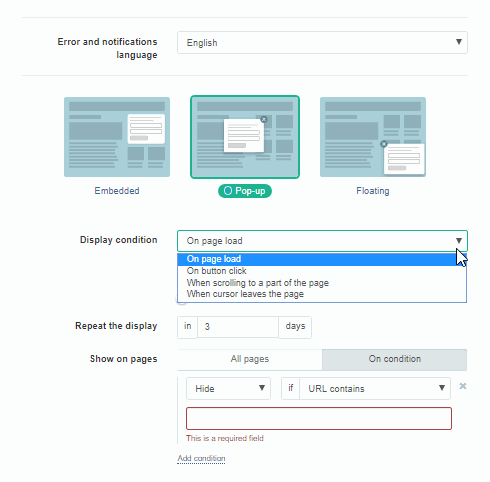Expand the Hide action dropdown
Screen dimensions: 490x482
click(x=228, y=388)
